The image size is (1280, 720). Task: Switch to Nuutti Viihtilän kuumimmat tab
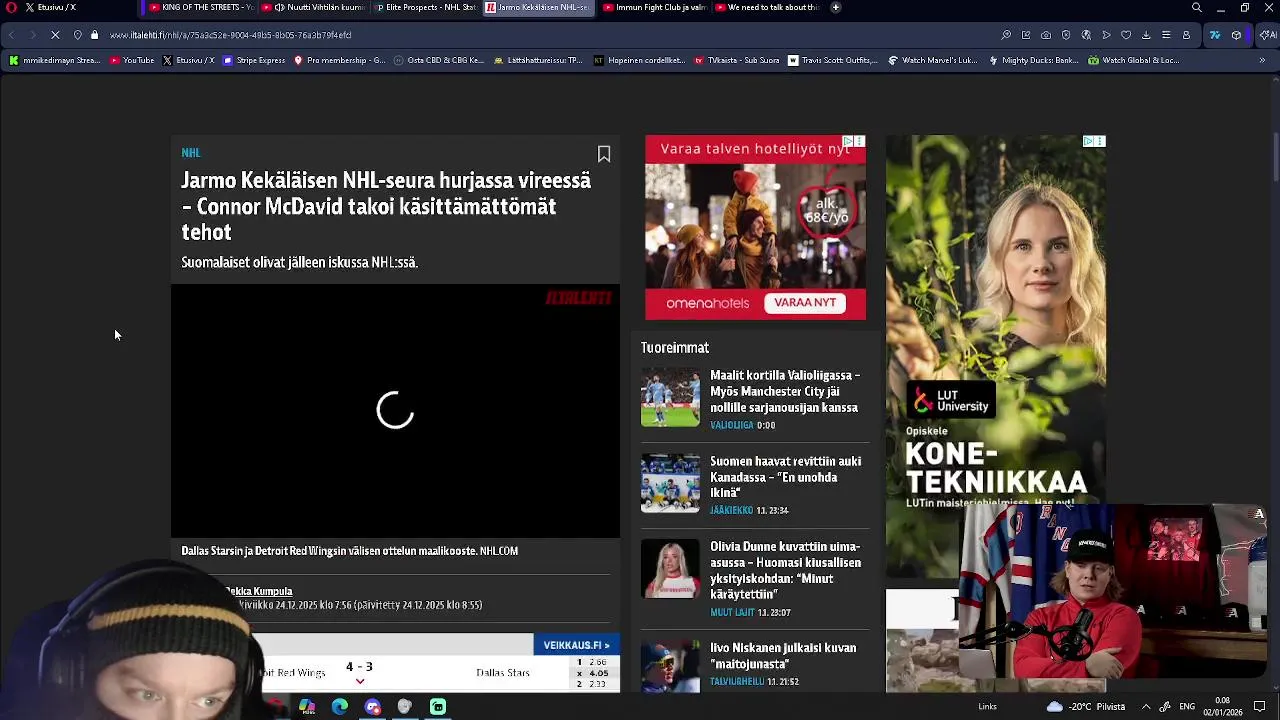tap(312, 7)
